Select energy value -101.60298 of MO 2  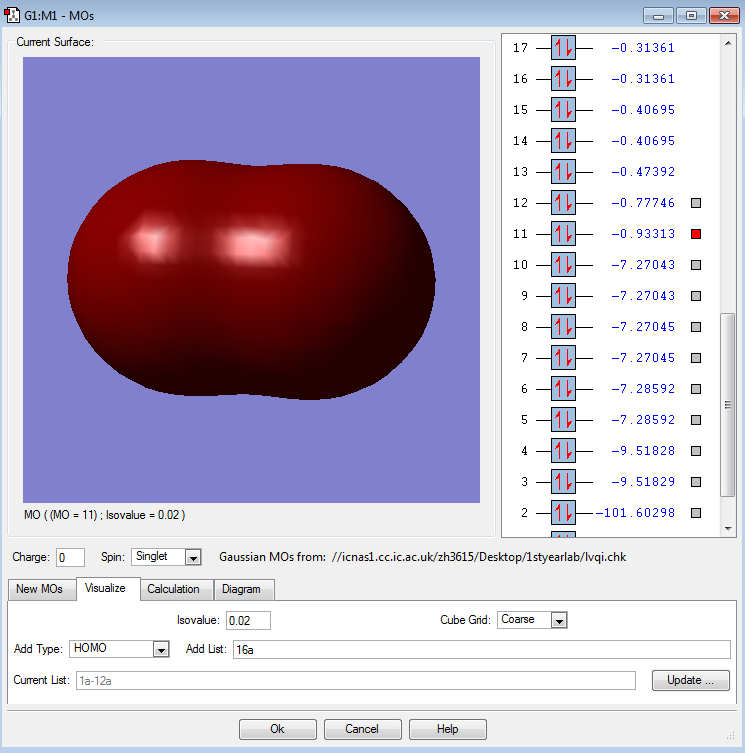[x=635, y=513]
